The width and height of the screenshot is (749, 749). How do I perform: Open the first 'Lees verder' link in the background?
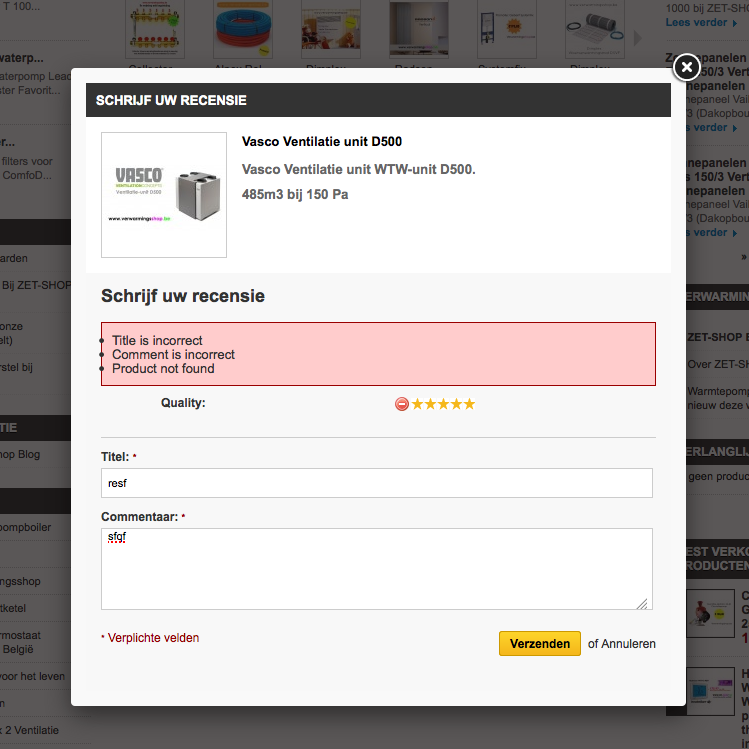pos(701,22)
